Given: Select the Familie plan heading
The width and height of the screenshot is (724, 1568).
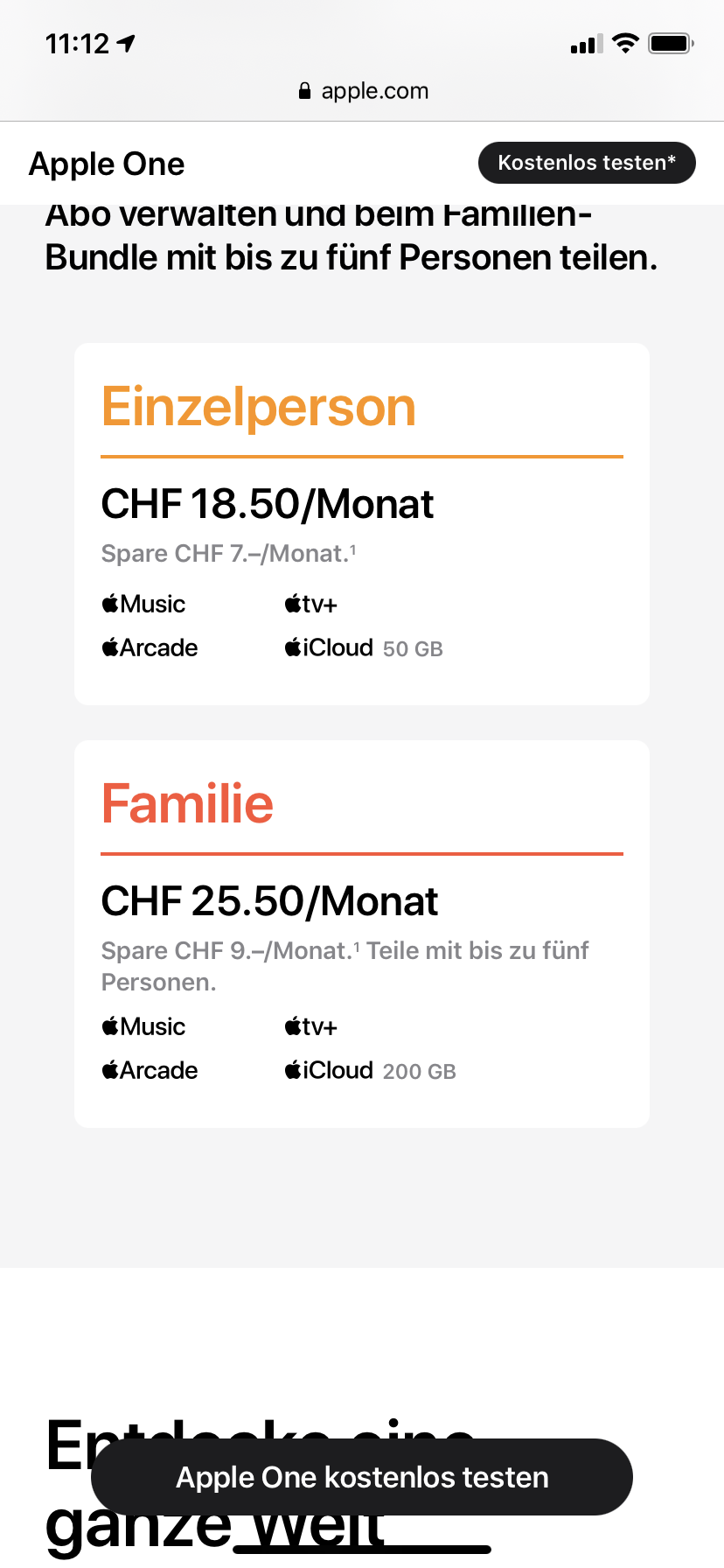Looking at the screenshot, I should coord(188,803).
